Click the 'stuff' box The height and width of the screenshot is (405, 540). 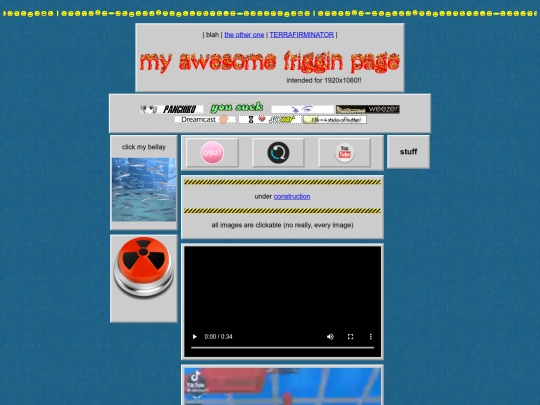(408, 152)
